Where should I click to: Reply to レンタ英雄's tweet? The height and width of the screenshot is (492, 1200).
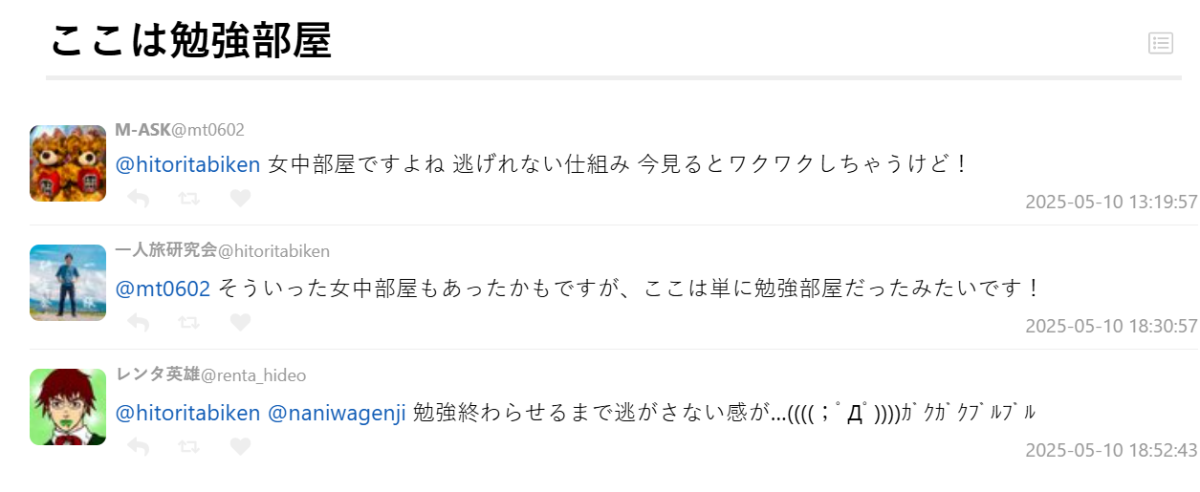[x=139, y=447]
